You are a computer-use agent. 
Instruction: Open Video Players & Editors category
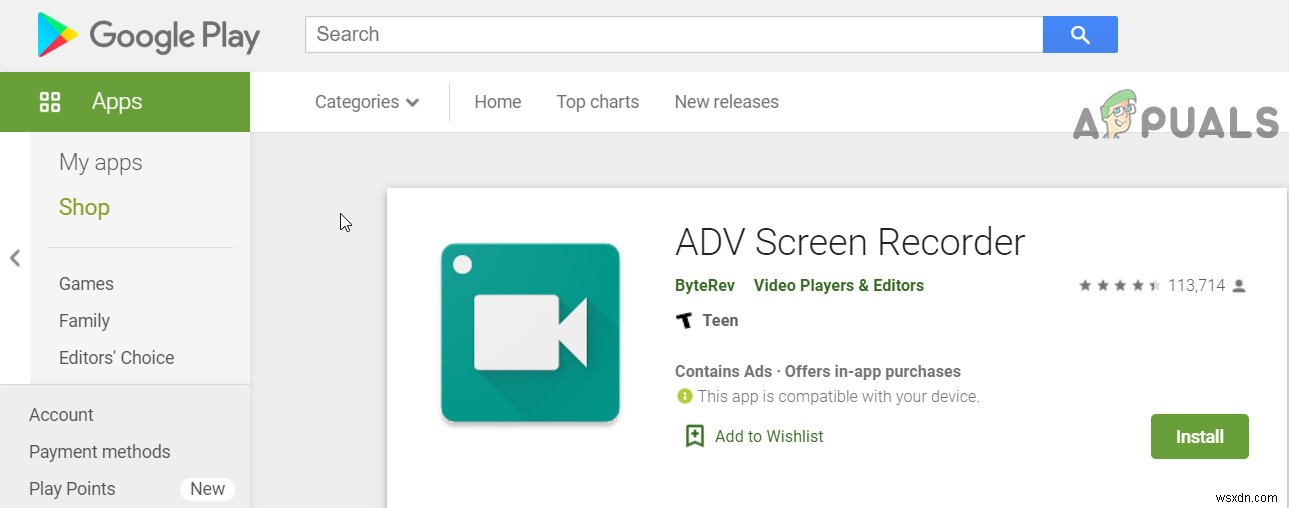(839, 285)
